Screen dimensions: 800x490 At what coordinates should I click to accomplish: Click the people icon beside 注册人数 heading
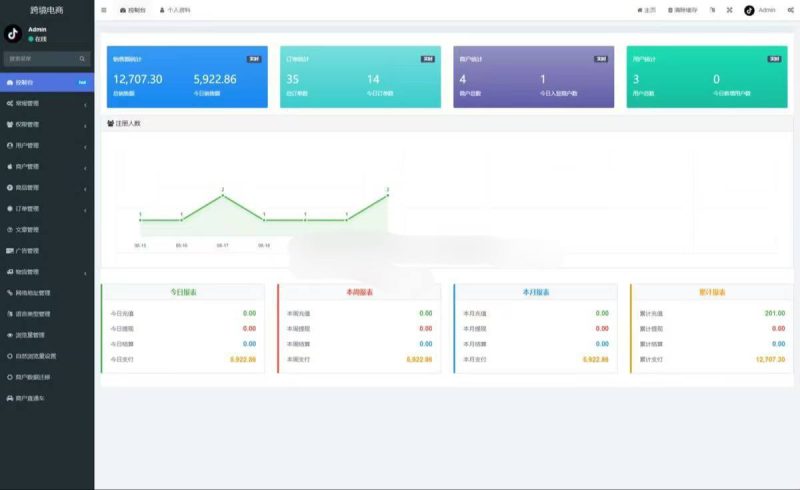pyautogui.click(x=111, y=124)
